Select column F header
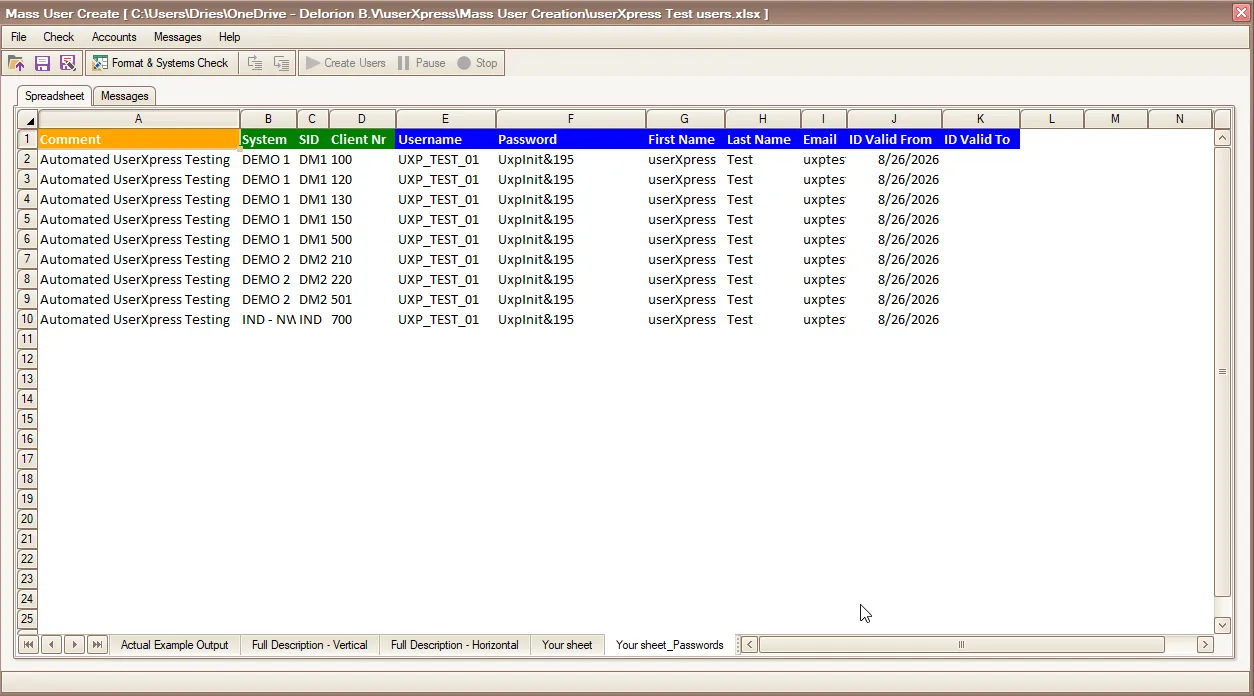 point(571,119)
